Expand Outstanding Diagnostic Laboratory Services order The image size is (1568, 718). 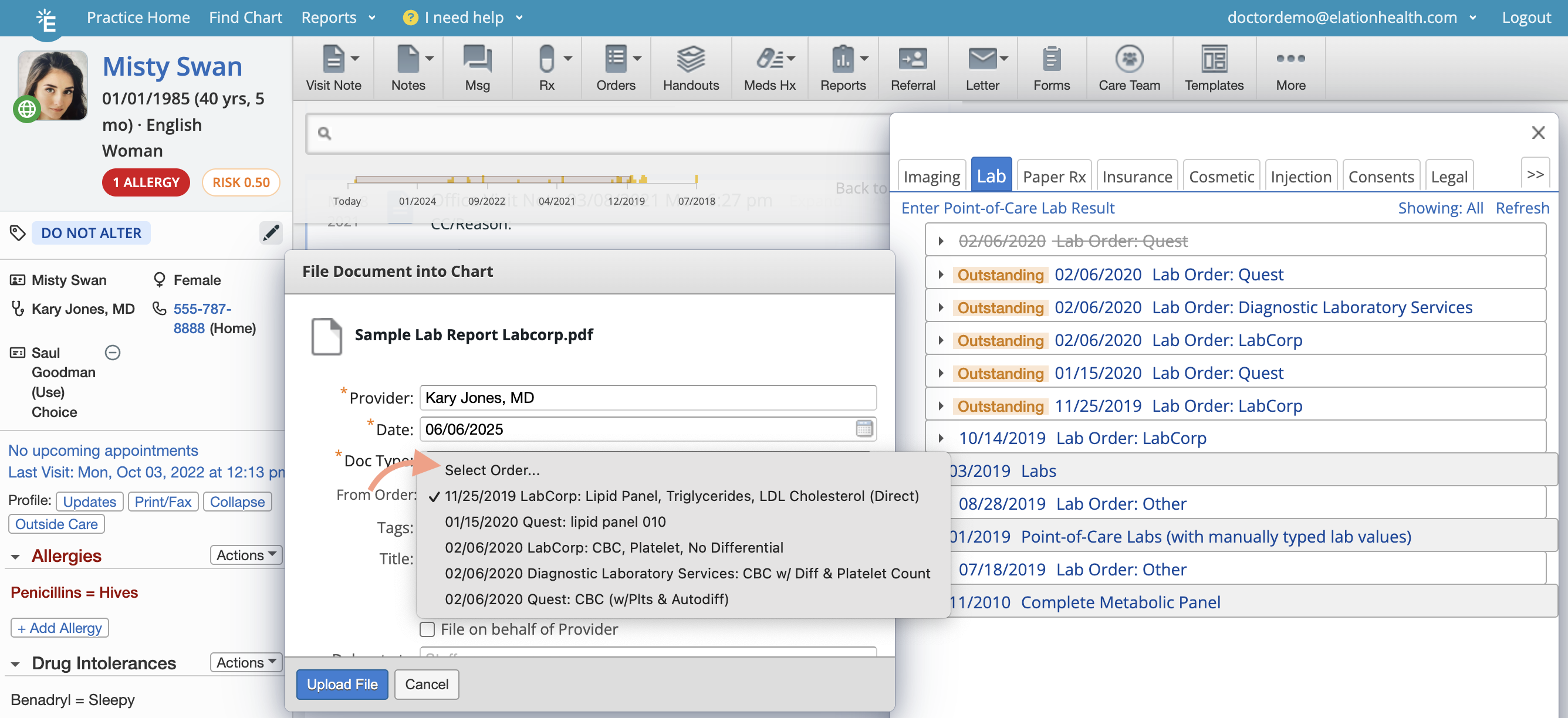941,307
